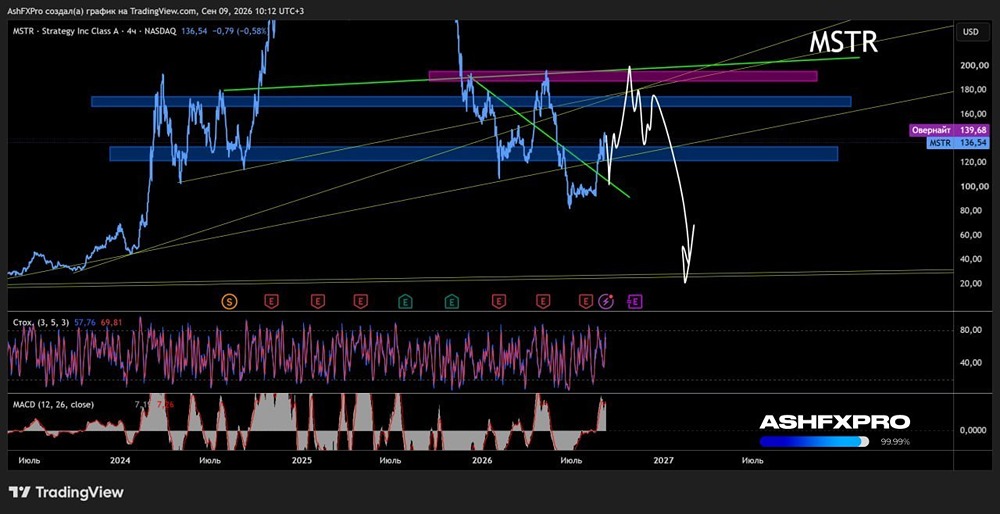The image size is (1000, 514).
Task: Click the TradingView logo
Action: click(66, 492)
